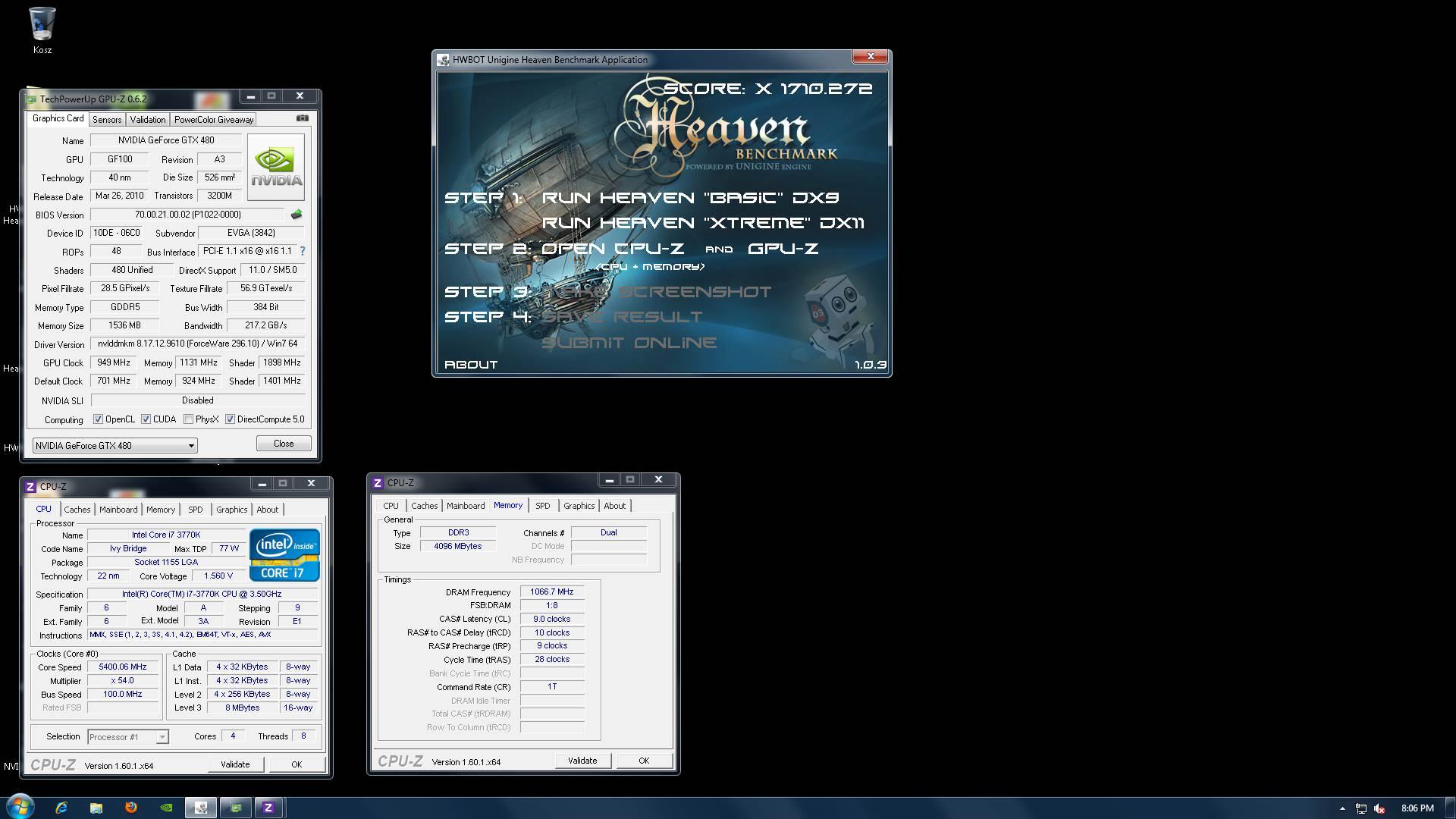Click the HWBOT Heaven window title icon
This screenshot has width=1456, height=819.
(444, 60)
